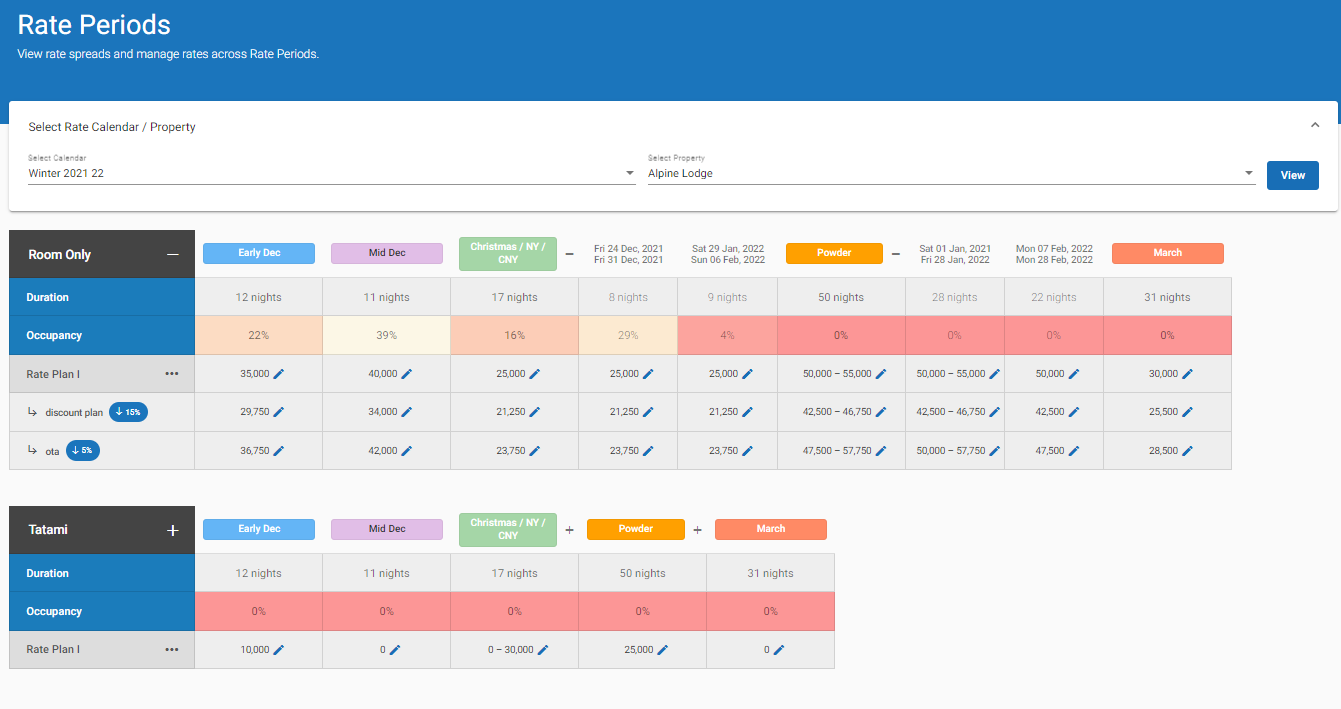1341x709 pixels.
Task: Click pencil icon next to 34,000 discount rate
Action: 407,412
